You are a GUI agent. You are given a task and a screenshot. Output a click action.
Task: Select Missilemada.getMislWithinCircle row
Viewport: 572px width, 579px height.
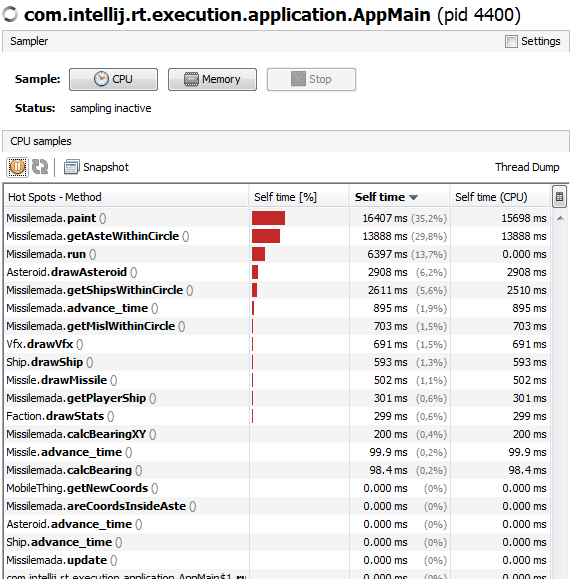click(277, 326)
